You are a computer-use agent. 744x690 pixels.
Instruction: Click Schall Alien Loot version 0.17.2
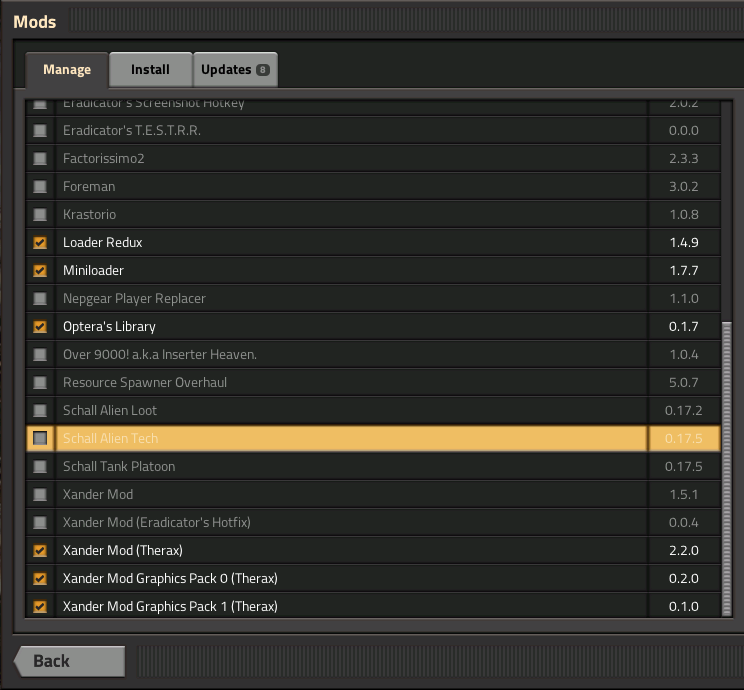coord(684,410)
